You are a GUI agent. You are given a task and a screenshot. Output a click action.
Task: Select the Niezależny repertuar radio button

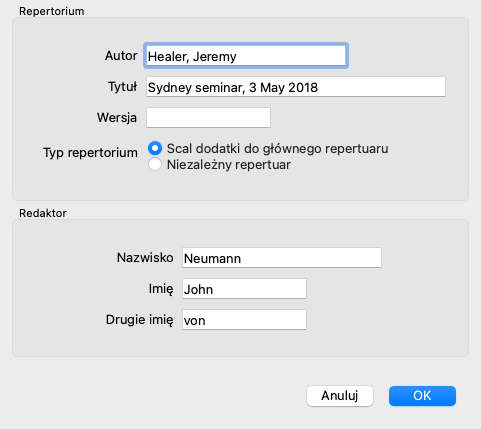click(x=155, y=164)
